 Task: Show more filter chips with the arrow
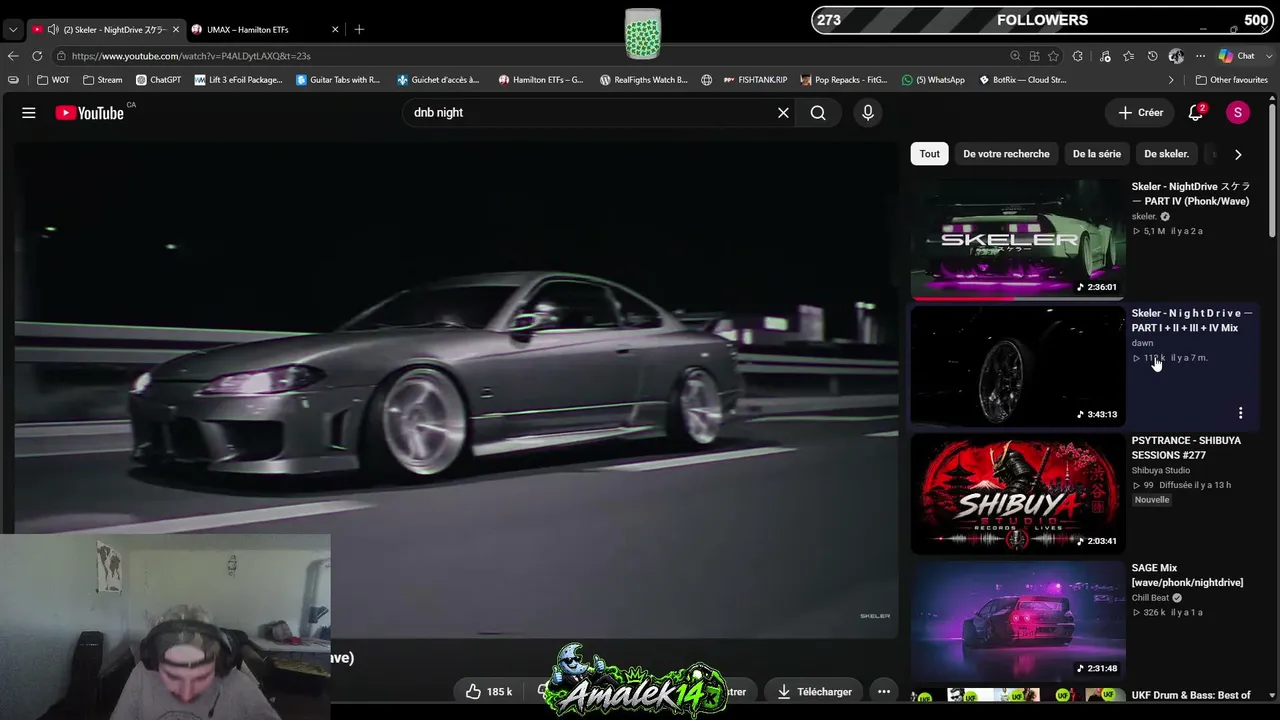coord(1238,154)
